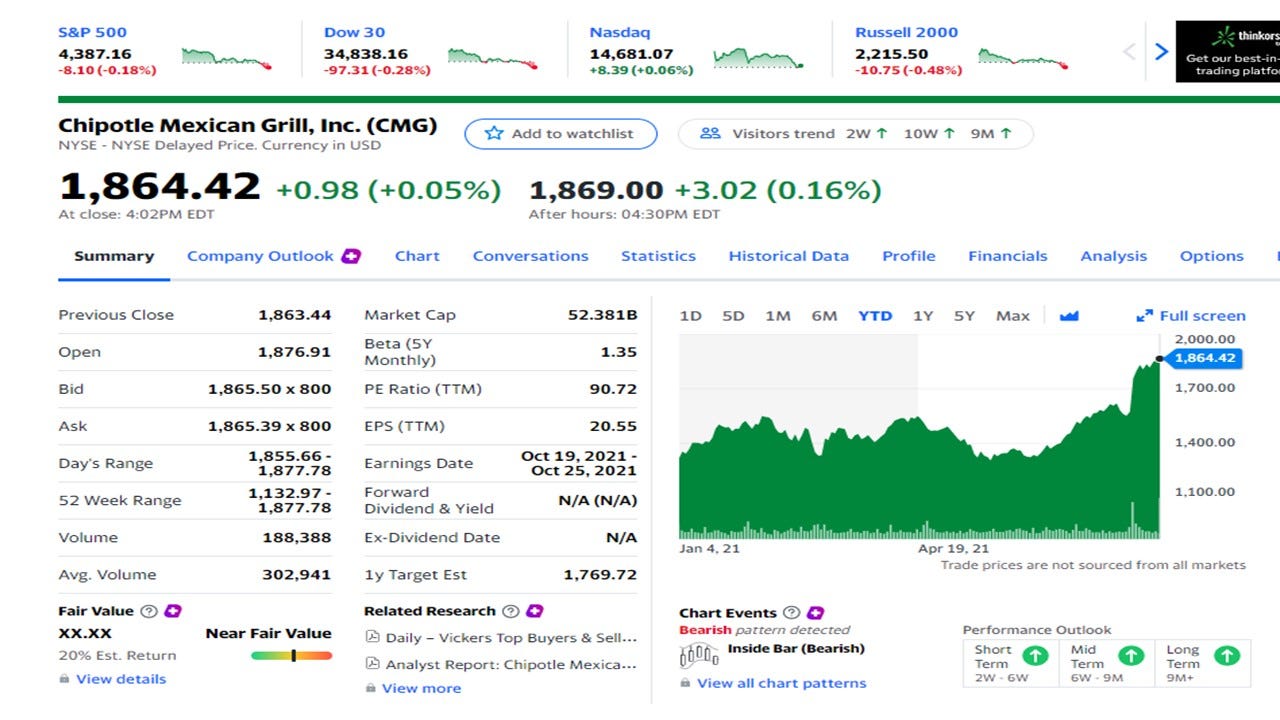Viewport: 1280px width, 720px height.
Task: Open the S&P 500 sparkline chart
Action: coord(226,57)
